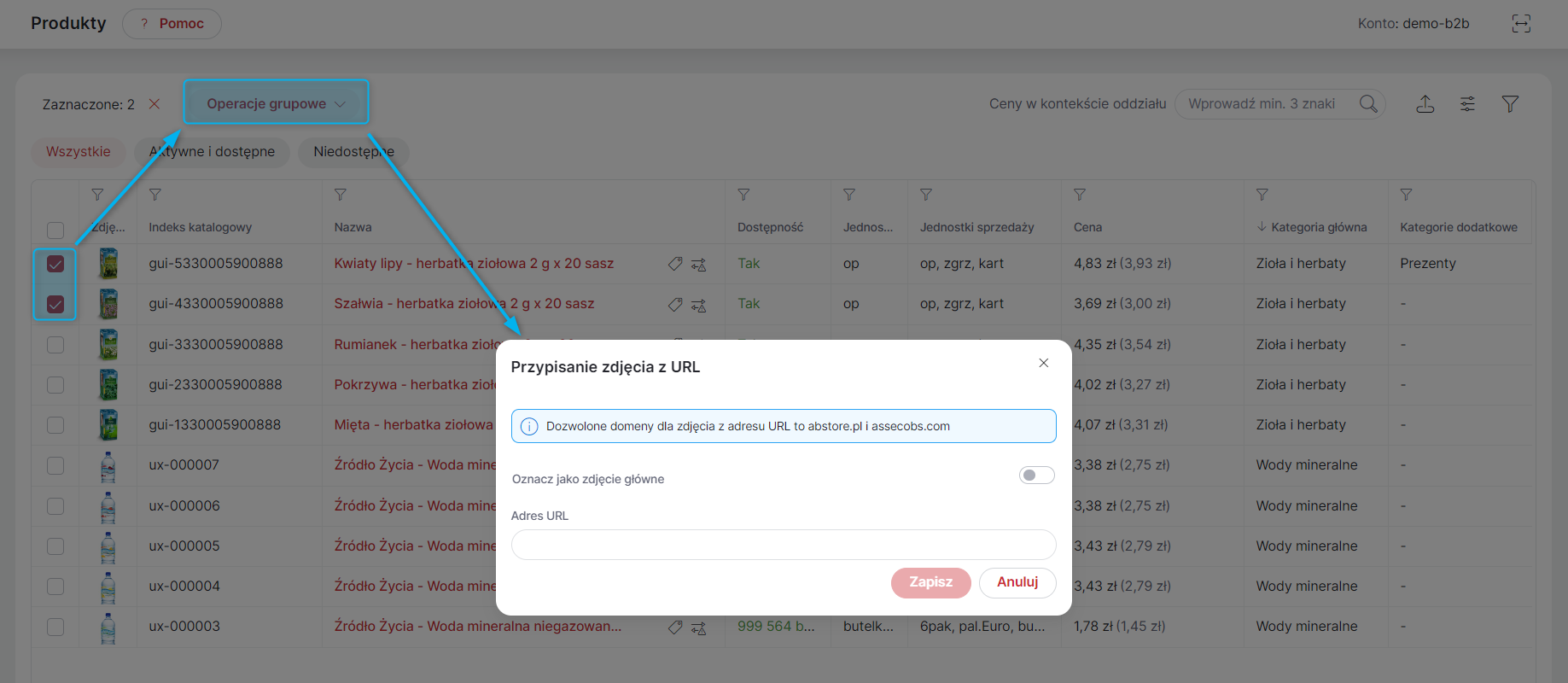Image resolution: width=1568 pixels, height=683 pixels.
Task: Click fullscreen icon next to Konto
Action: [x=1521, y=23]
